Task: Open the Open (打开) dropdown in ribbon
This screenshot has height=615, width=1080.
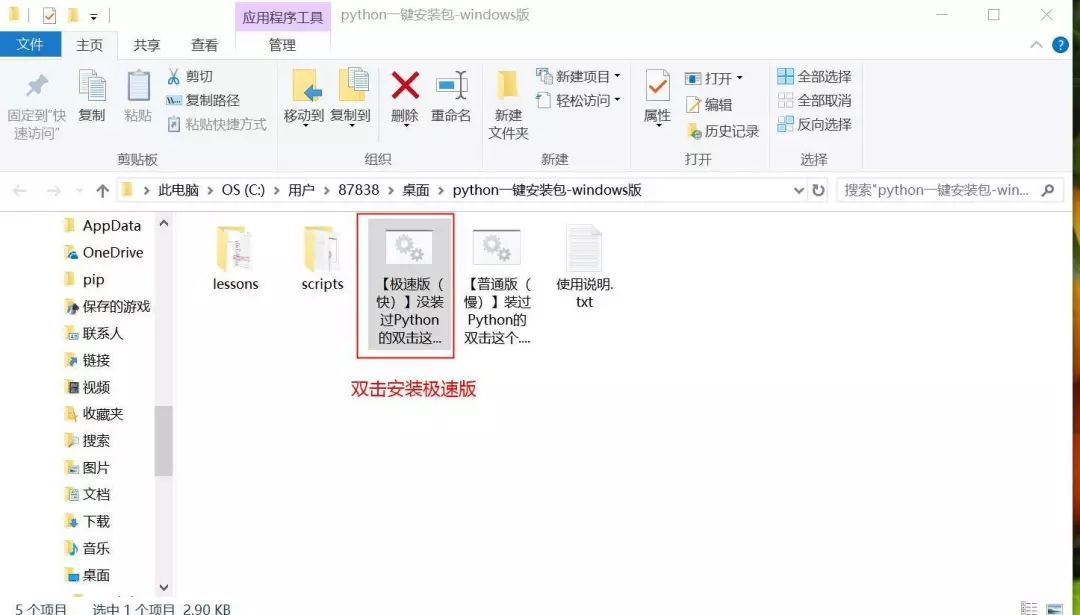Action: click(x=714, y=78)
